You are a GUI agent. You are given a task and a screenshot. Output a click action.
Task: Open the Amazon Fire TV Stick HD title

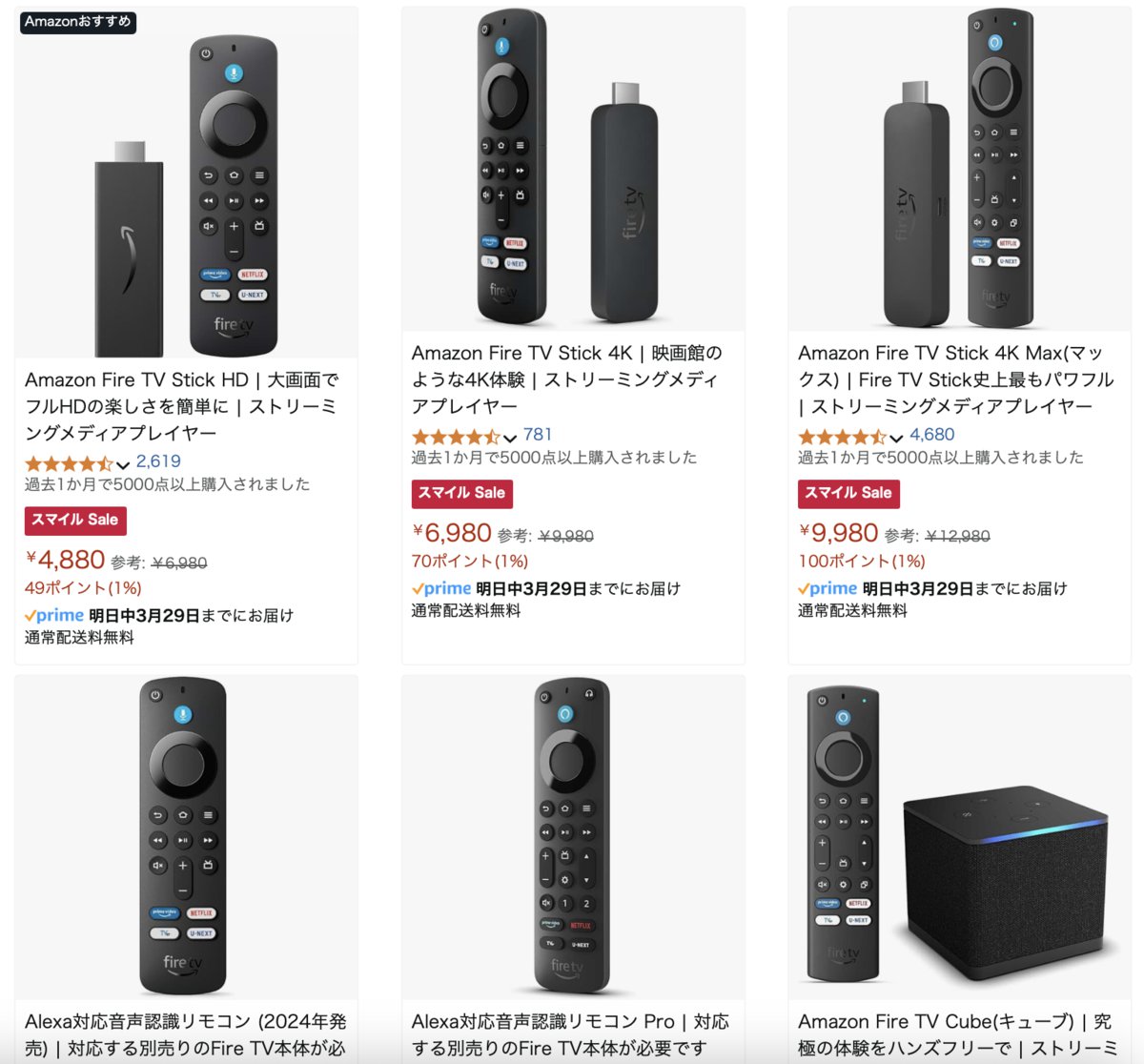[x=181, y=406]
